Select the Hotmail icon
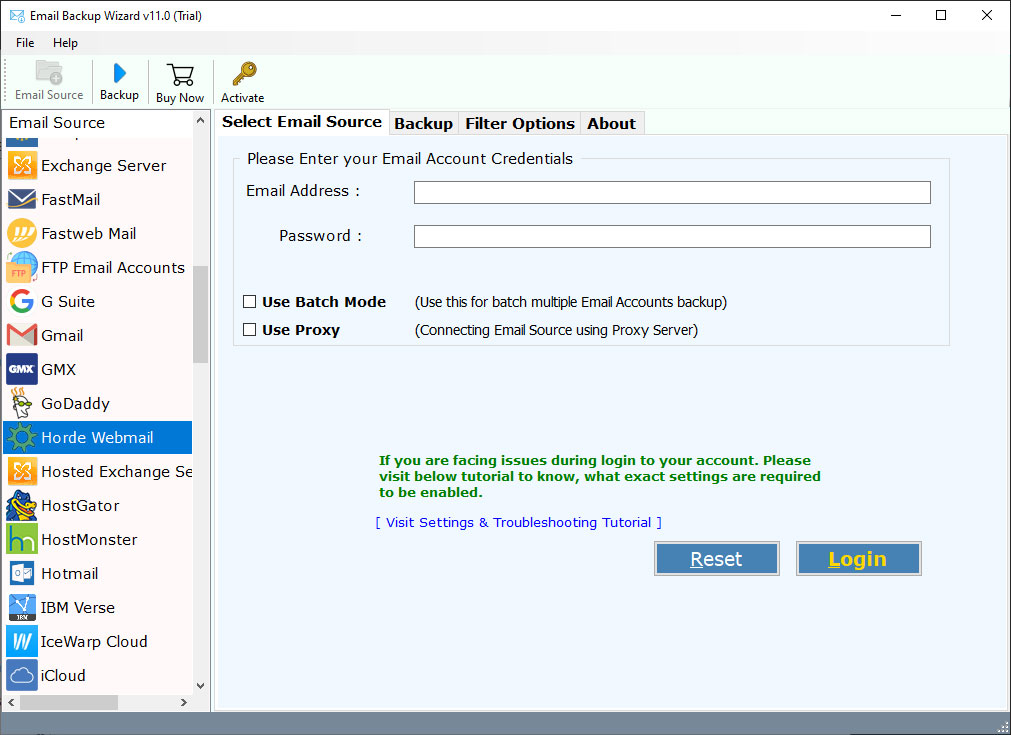Image resolution: width=1011 pixels, height=735 pixels. click(22, 574)
